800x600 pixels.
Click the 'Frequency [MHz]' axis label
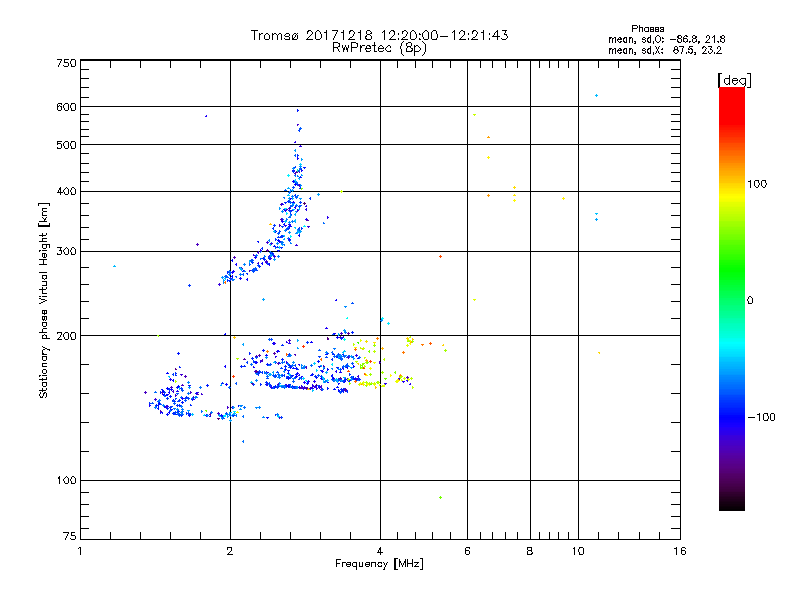pos(379,564)
